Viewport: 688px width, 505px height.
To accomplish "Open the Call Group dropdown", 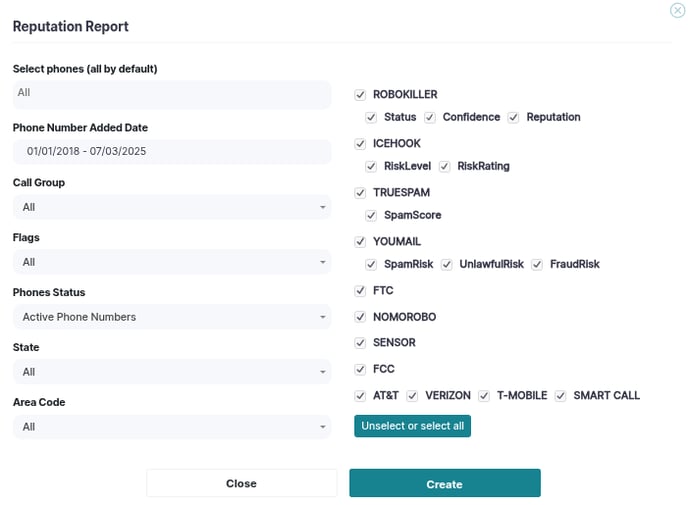I will [x=172, y=207].
